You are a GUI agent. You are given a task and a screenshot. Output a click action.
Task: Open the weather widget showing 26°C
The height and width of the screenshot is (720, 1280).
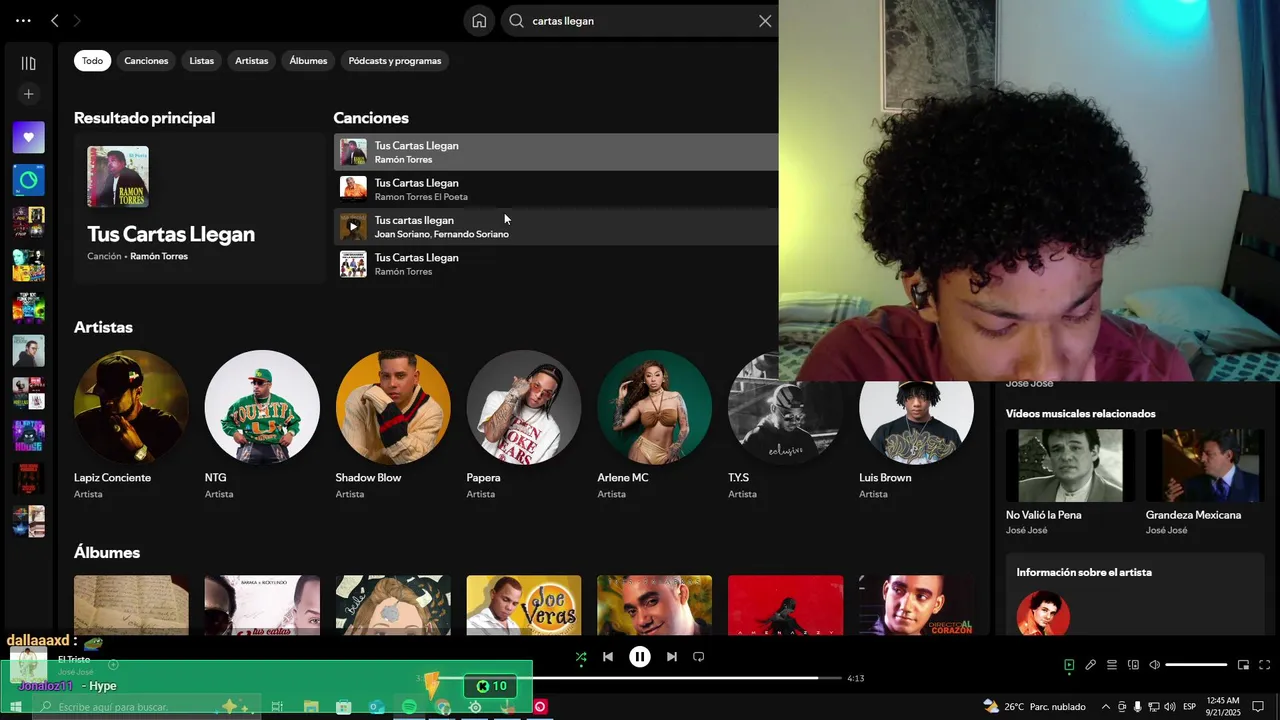(x=1035, y=707)
